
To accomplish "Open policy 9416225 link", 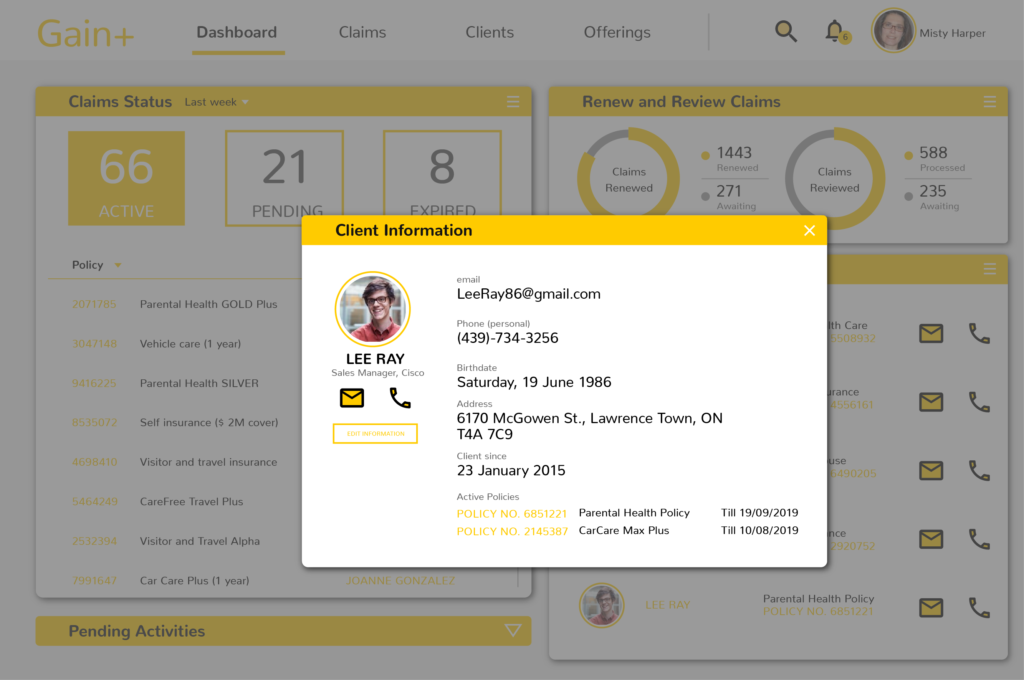I will tap(94, 383).
